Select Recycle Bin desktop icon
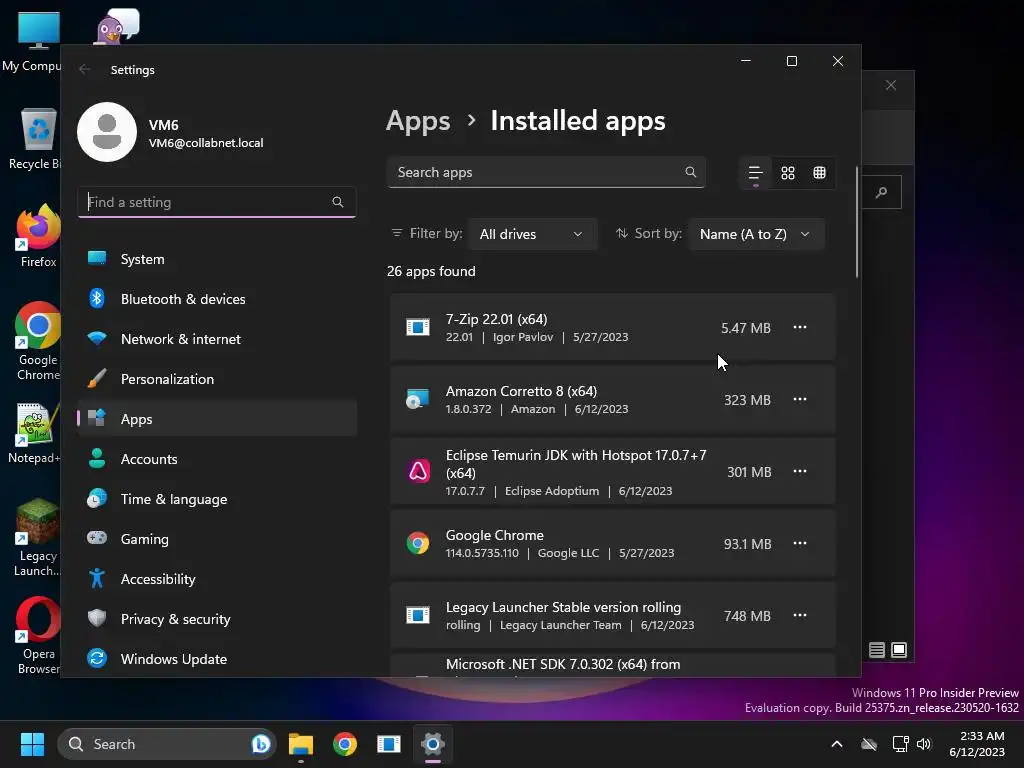Viewport: 1024px width, 768px height. pos(36,138)
